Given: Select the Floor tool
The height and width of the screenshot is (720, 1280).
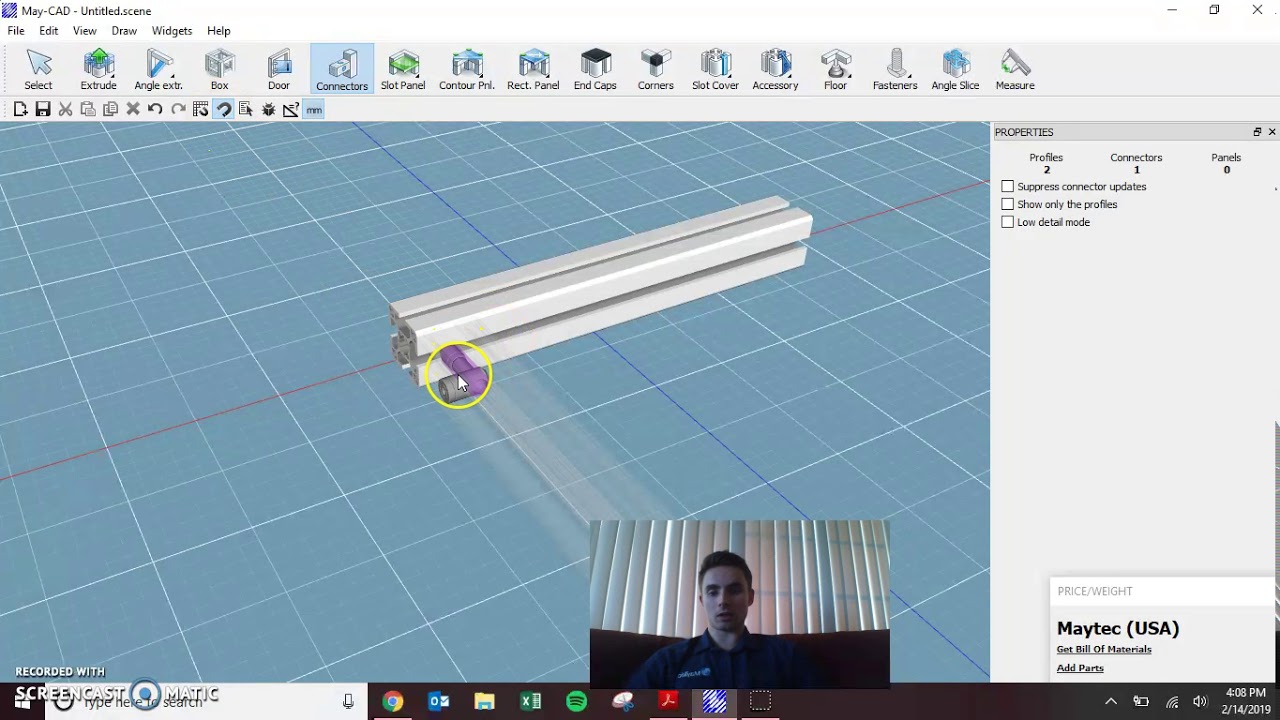Looking at the screenshot, I should click(x=835, y=69).
